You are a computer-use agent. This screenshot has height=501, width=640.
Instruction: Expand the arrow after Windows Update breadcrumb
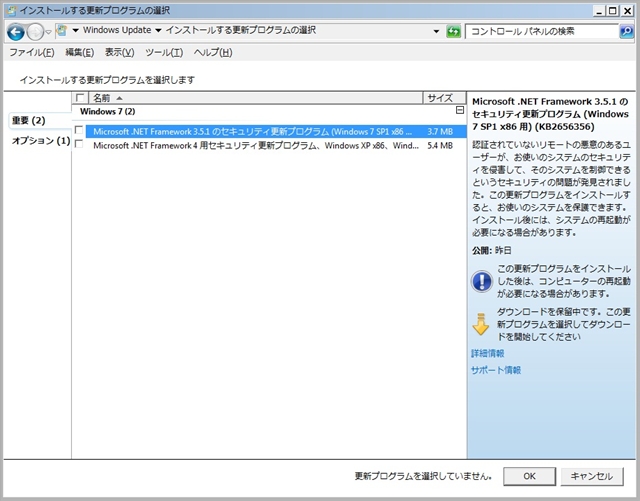[x=158, y=30]
